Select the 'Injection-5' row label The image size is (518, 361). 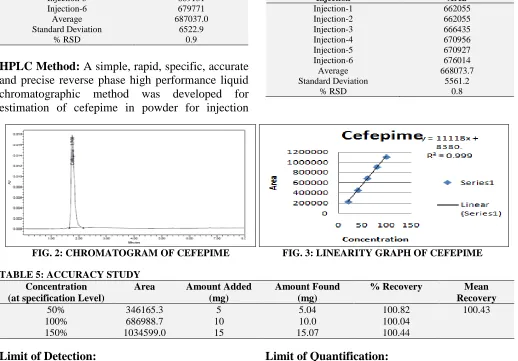[333, 50]
